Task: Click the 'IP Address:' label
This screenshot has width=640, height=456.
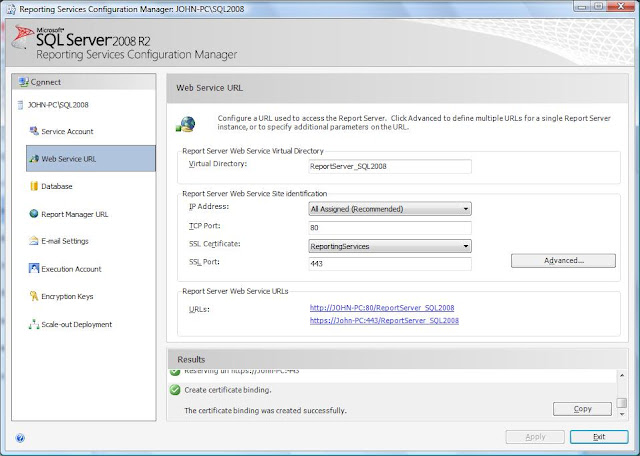Action: [x=209, y=207]
